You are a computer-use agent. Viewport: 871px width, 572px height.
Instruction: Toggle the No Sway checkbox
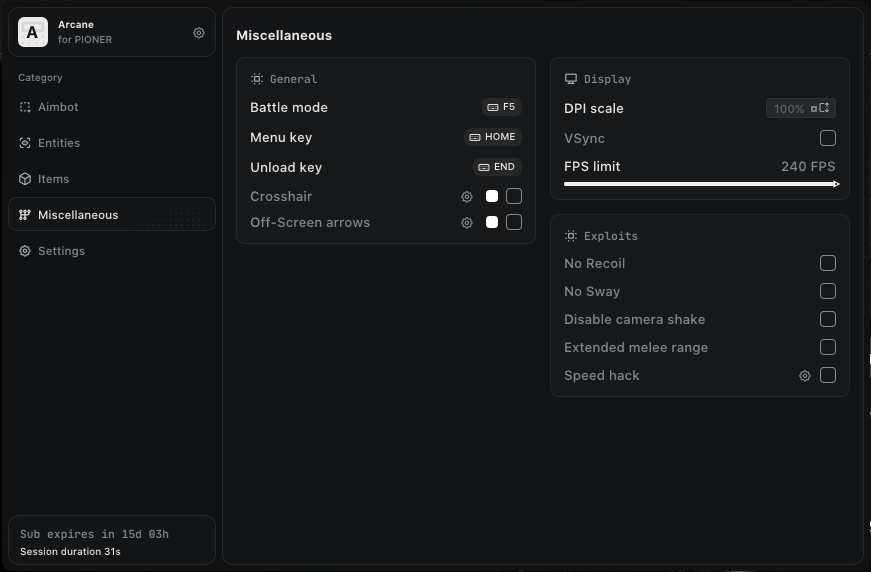[x=828, y=291]
